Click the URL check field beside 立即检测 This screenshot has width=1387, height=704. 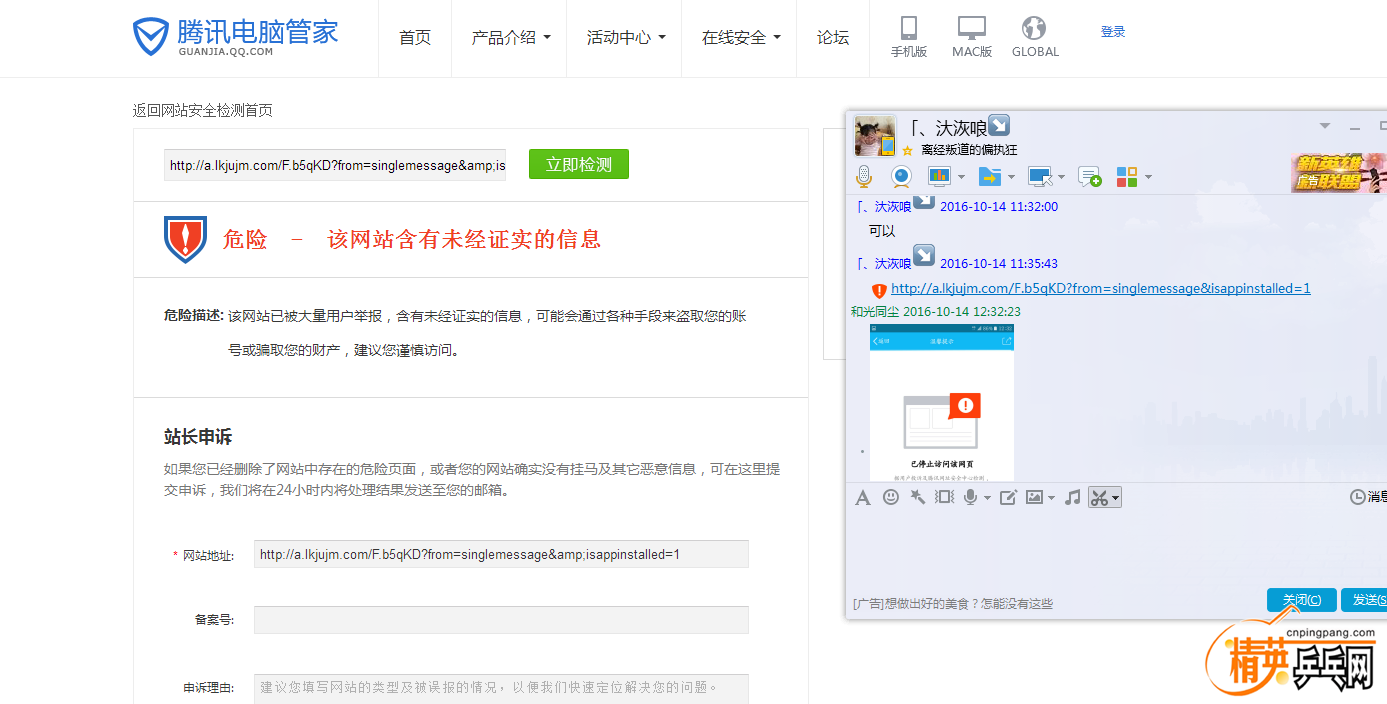[x=335, y=165]
